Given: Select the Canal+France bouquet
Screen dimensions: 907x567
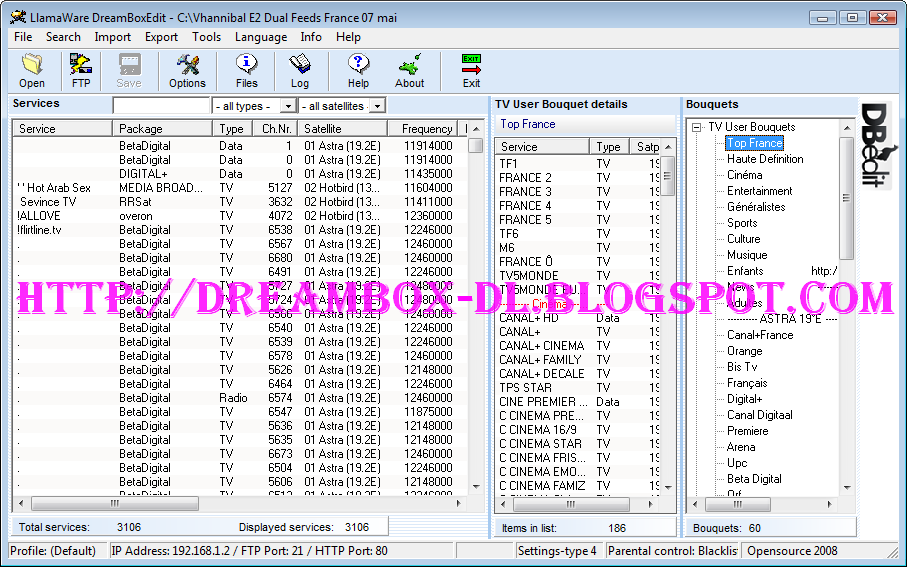Looking at the screenshot, I should pyautogui.click(x=760, y=335).
